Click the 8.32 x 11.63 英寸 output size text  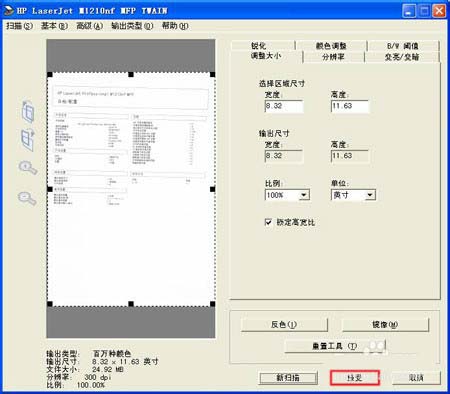(x=125, y=361)
